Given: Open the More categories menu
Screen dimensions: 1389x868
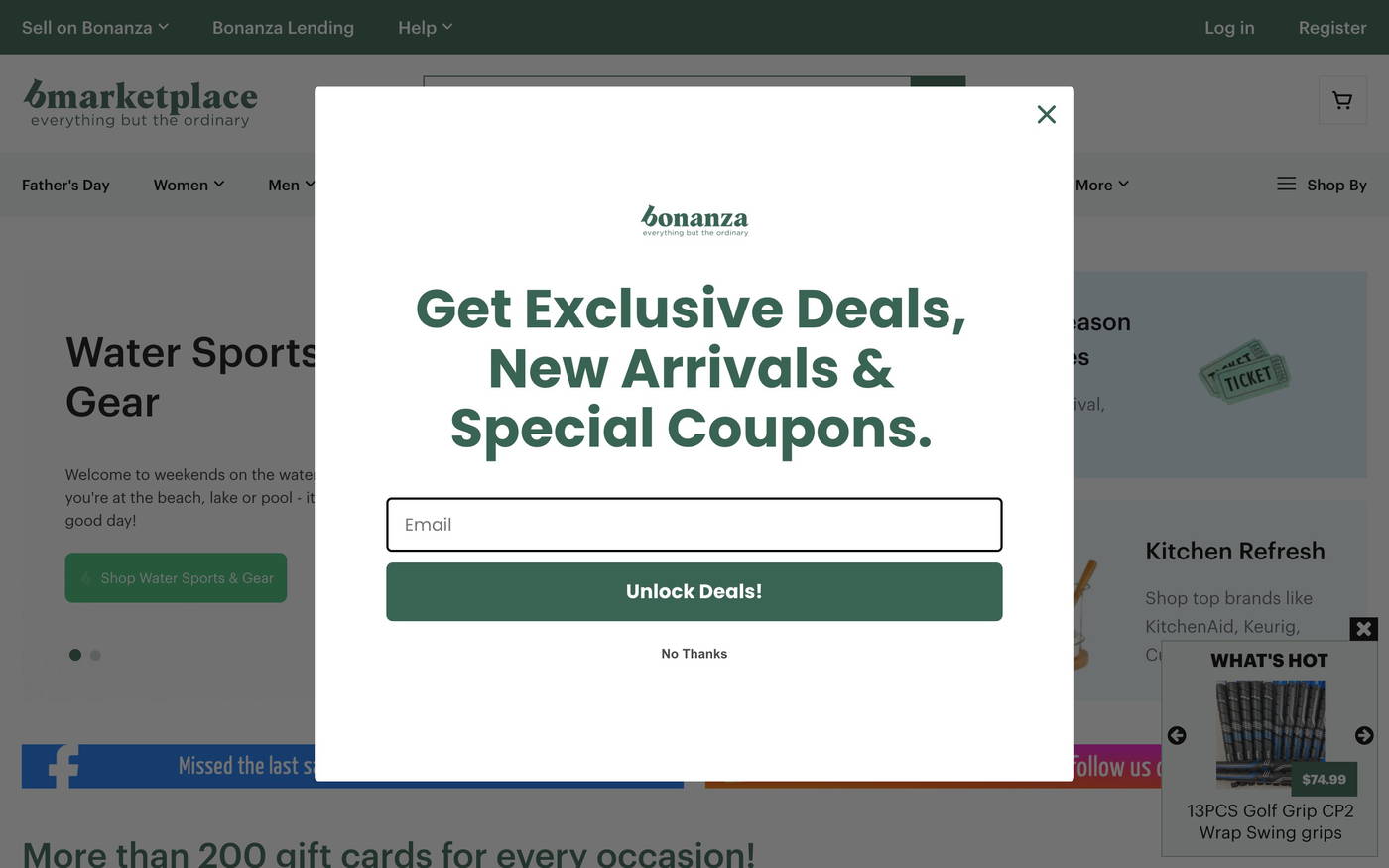Looking at the screenshot, I should [x=1101, y=185].
